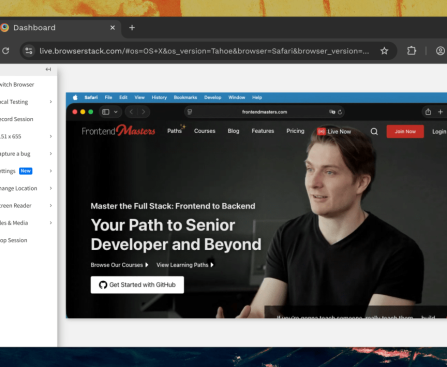Image resolution: width=447 pixels, height=367 pixels.
Task: Go forward in Safari
Action: click(143, 112)
